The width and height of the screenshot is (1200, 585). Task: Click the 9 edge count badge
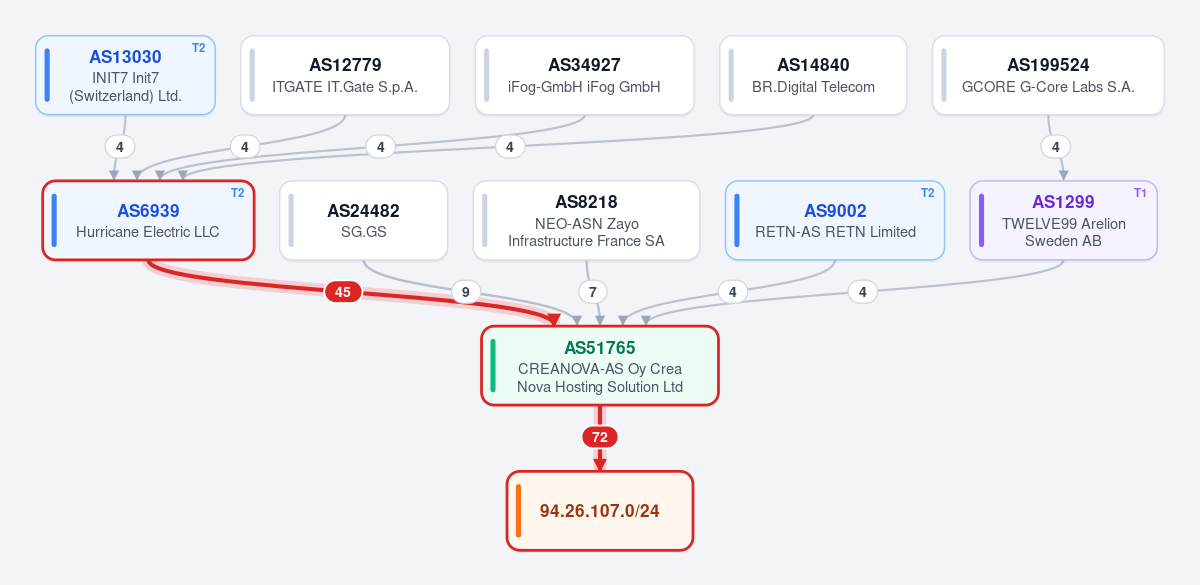(465, 292)
